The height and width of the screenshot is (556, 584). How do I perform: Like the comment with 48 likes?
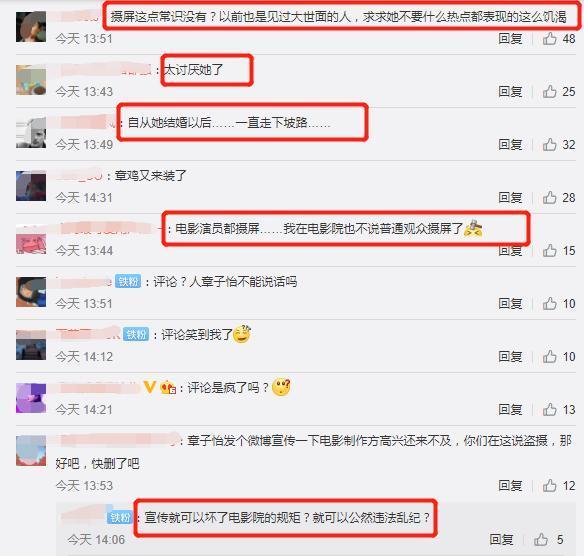(550, 38)
